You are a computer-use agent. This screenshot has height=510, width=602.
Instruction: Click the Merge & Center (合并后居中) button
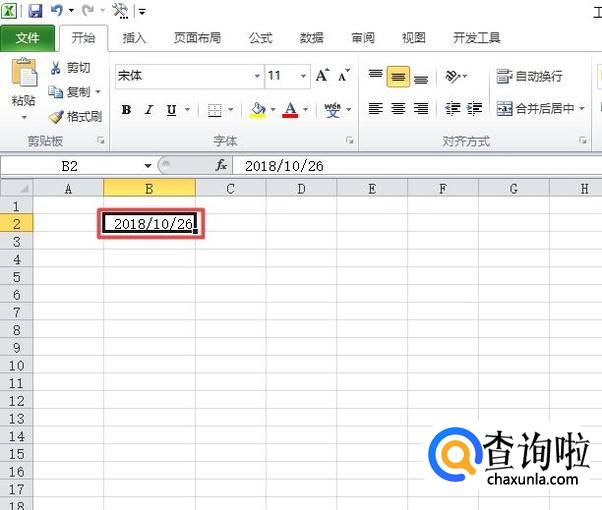539,109
